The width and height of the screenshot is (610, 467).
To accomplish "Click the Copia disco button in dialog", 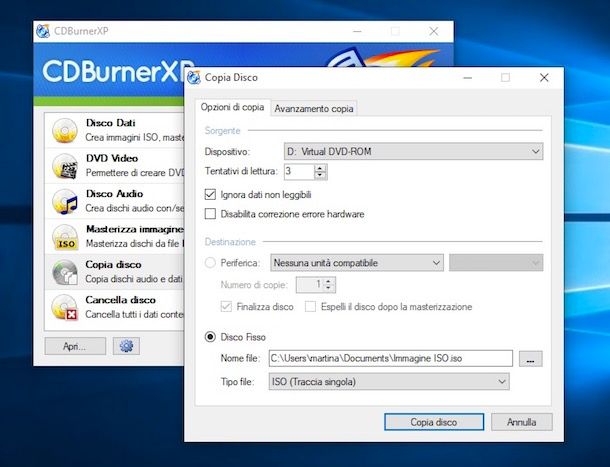I will (434, 422).
